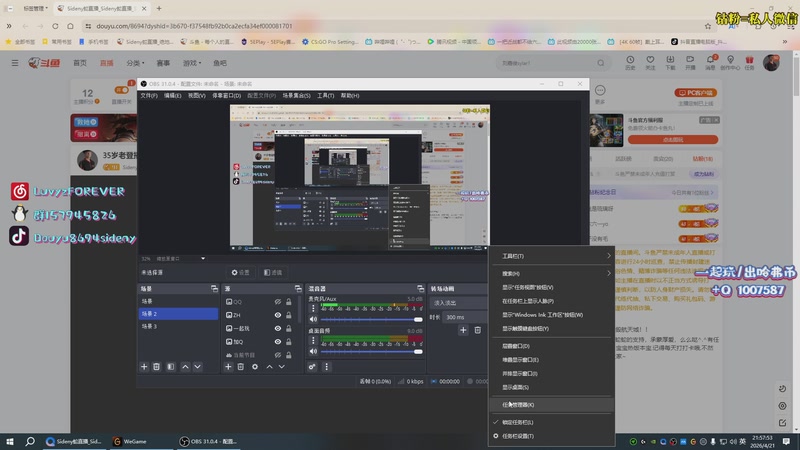Open 任务栏设置 from context menu
Screen dimensions: 800x450
point(551,436)
